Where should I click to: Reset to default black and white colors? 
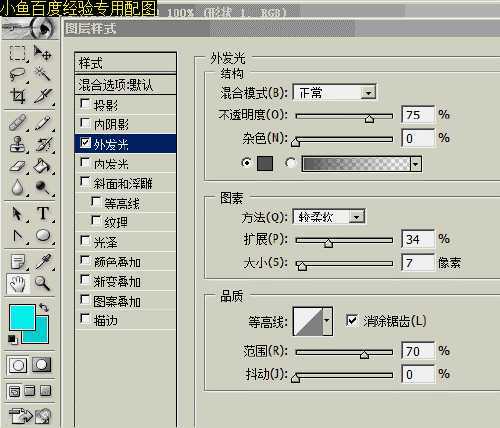(x=12, y=339)
